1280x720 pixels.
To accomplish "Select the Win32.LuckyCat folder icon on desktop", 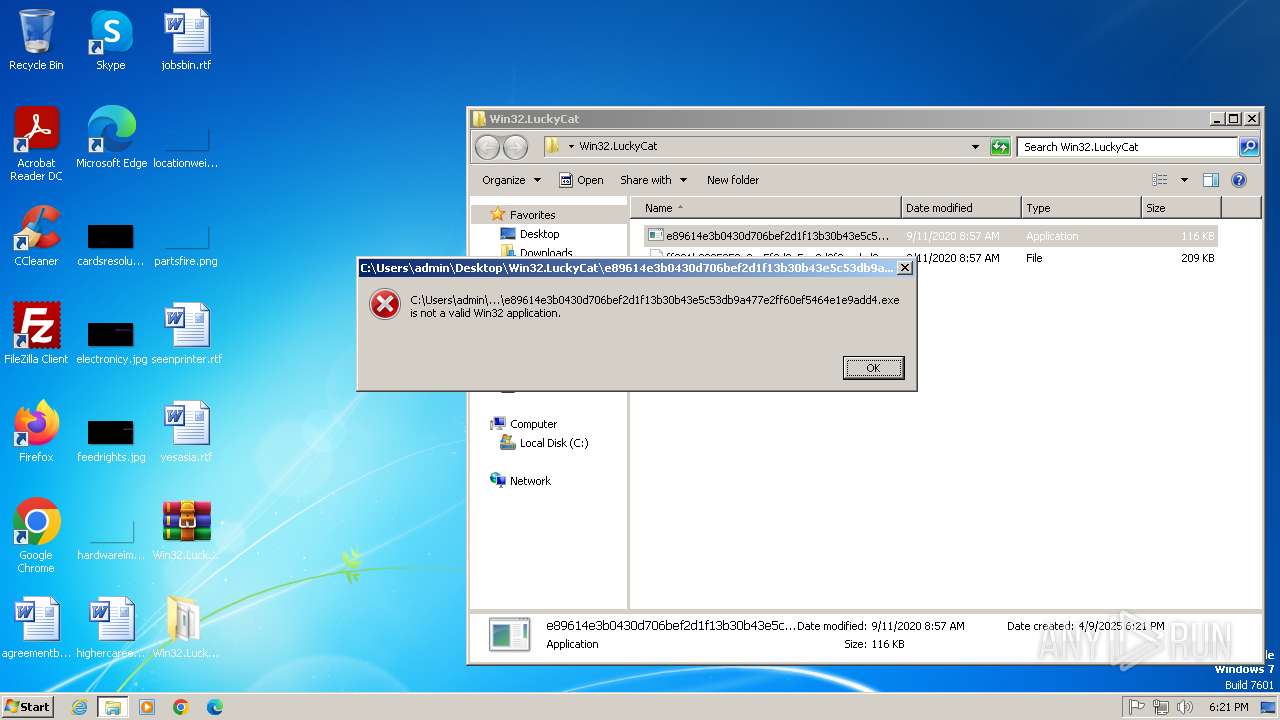I will 186,628.
